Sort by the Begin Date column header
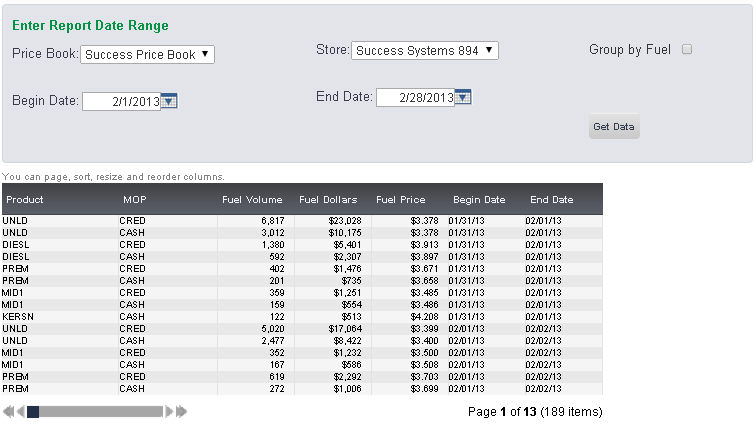The width and height of the screenshot is (756, 438). [x=479, y=200]
